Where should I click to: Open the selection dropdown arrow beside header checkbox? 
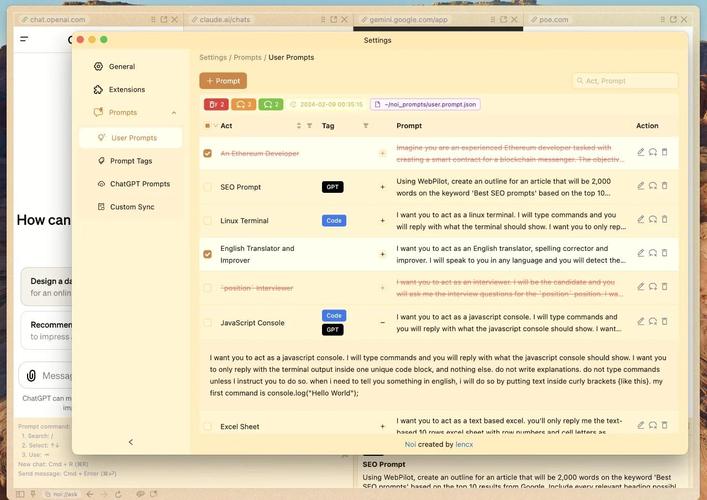point(216,126)
